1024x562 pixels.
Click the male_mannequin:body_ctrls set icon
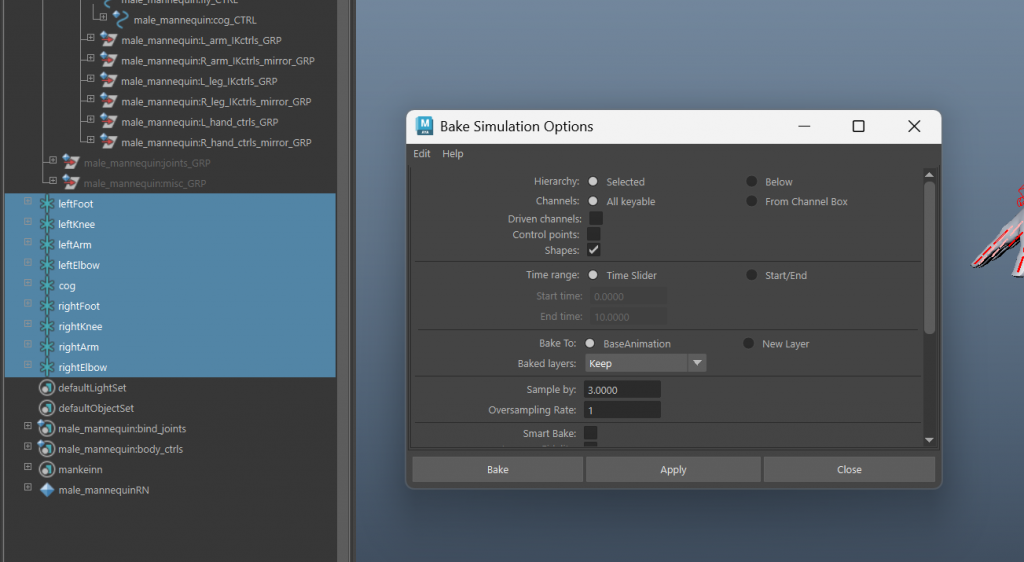coord(46,448)
